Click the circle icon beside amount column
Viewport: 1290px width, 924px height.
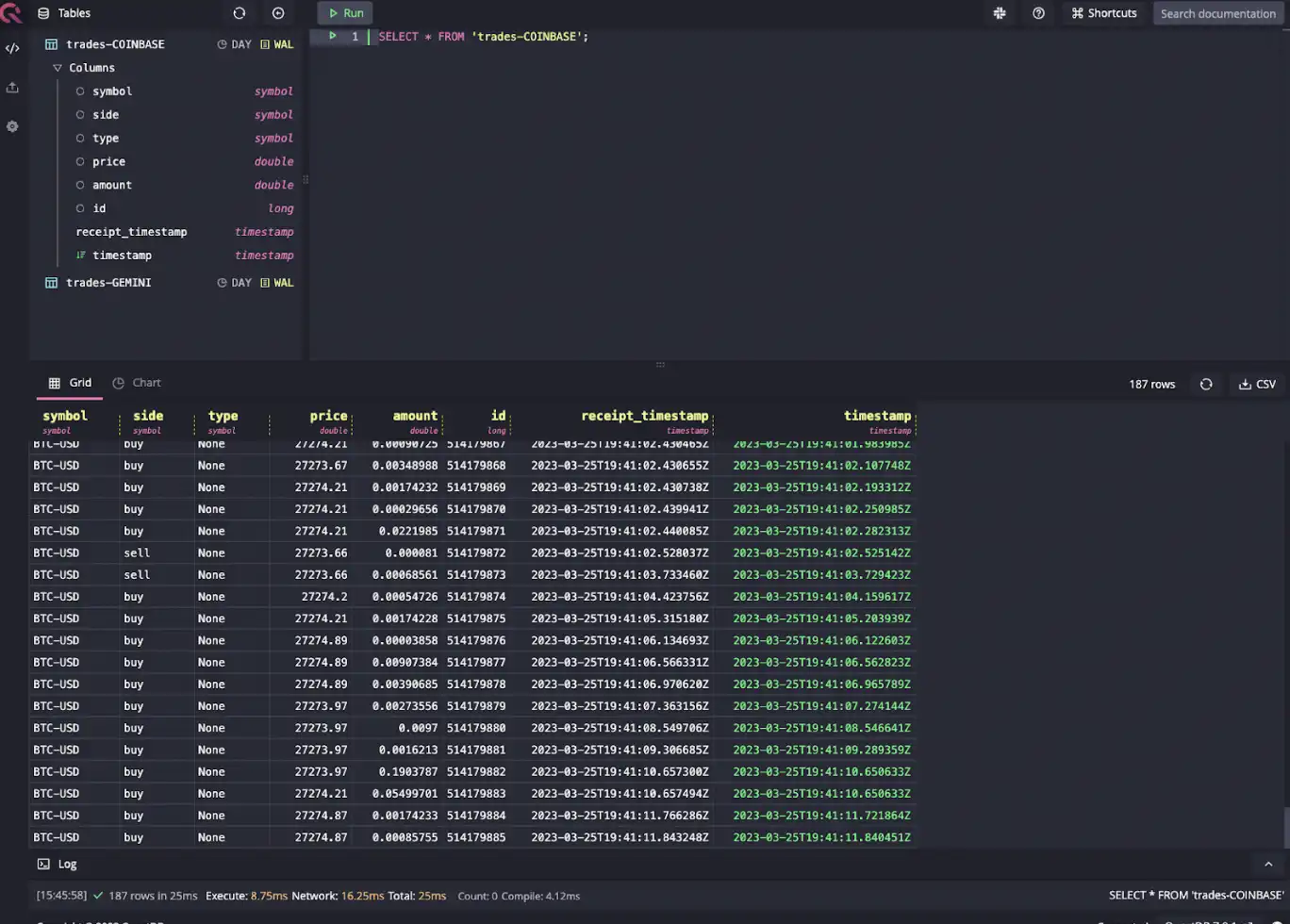[x=80, y=186]
